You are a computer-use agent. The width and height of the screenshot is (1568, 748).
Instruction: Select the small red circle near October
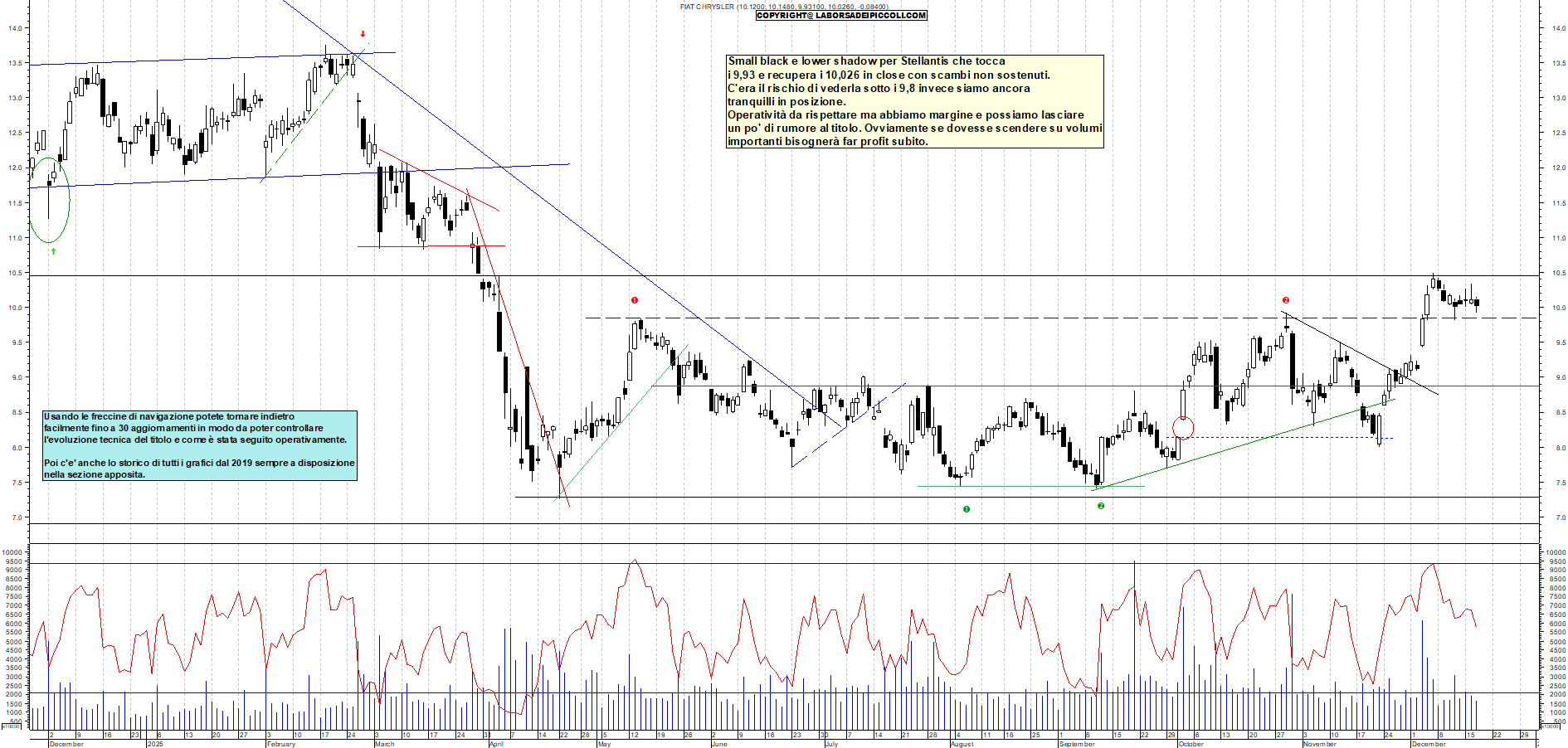tap(1183, 428)
